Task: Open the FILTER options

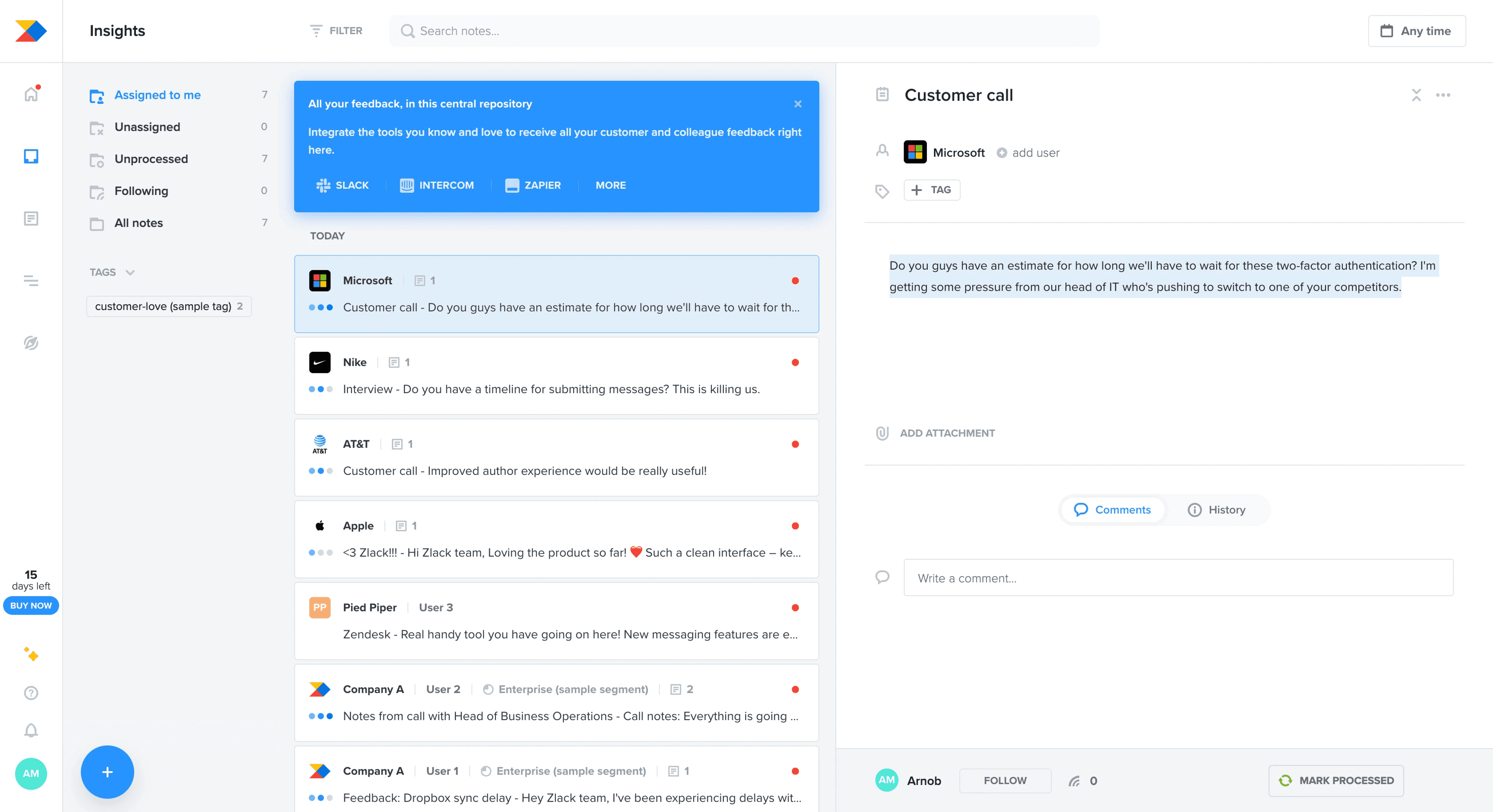Action: click(336, 31)
